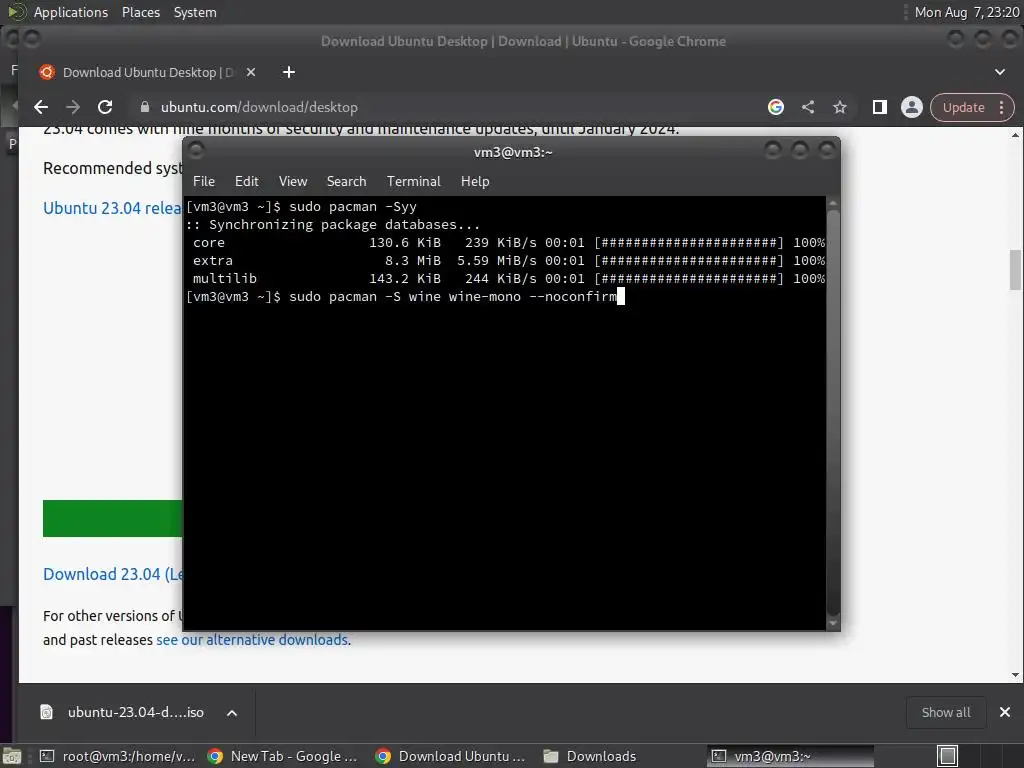The height and width of the screenshot is (768, 1024).
Task: Open terminal File menu
Action: tap(204, 182)
